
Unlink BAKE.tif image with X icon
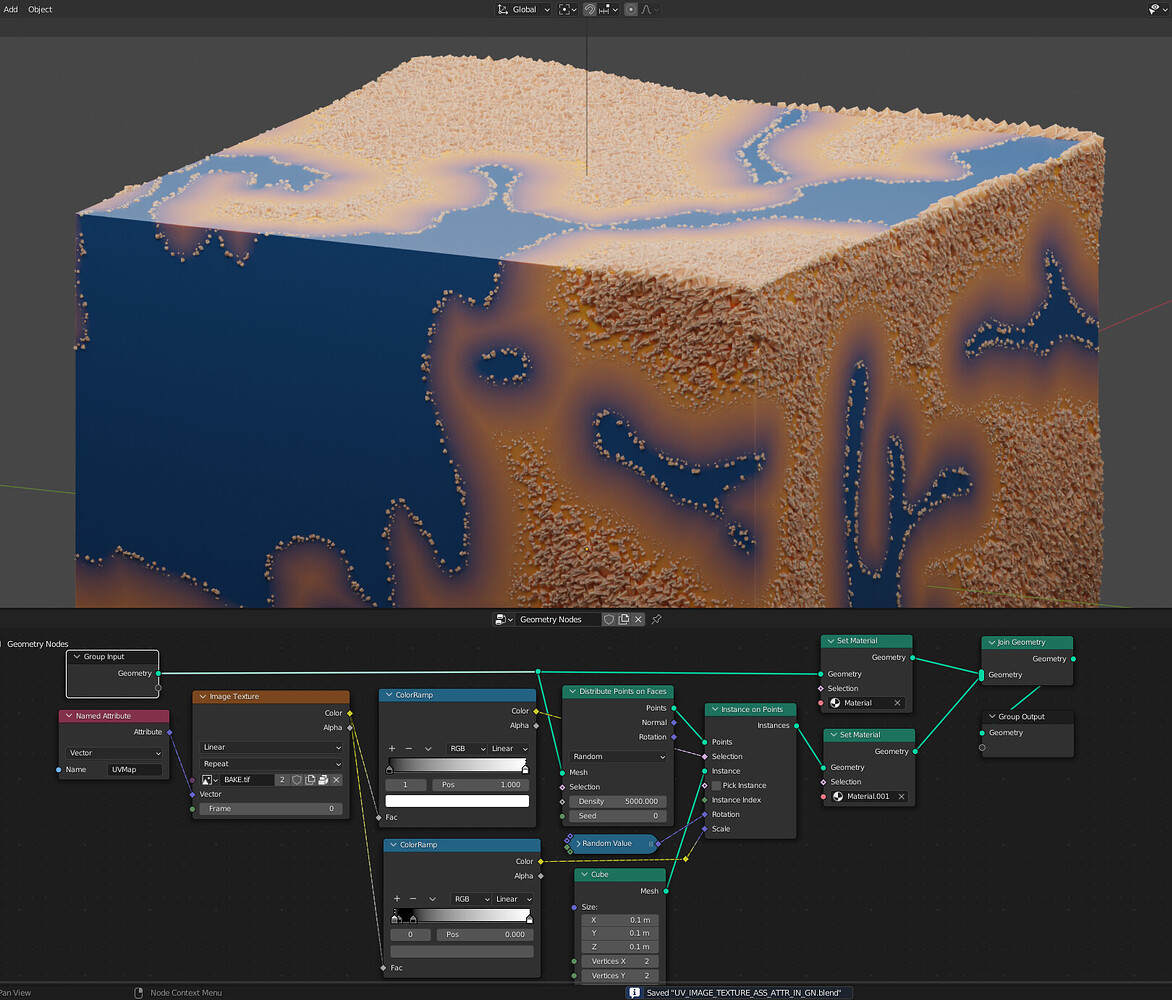coord(336,780)
